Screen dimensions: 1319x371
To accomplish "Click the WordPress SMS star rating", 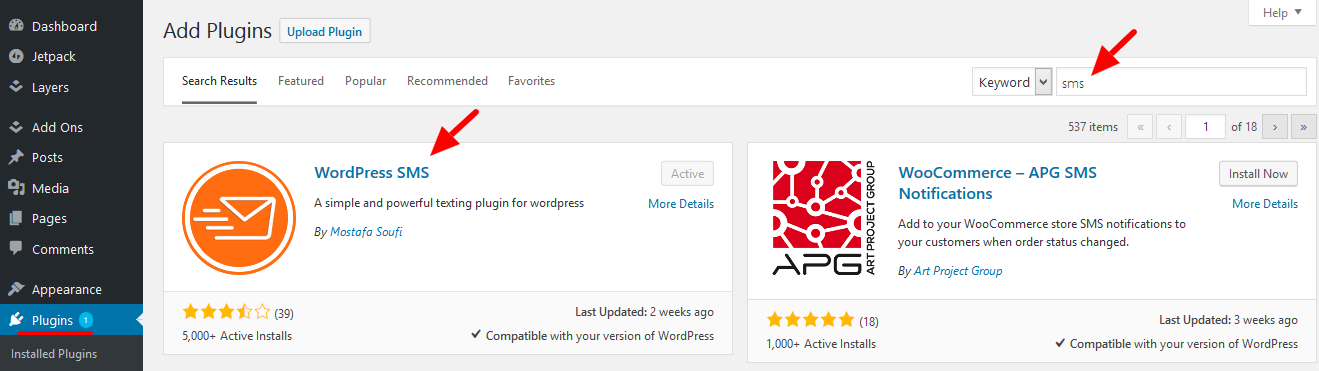I will pyautogui.click(x=227, y=311).
